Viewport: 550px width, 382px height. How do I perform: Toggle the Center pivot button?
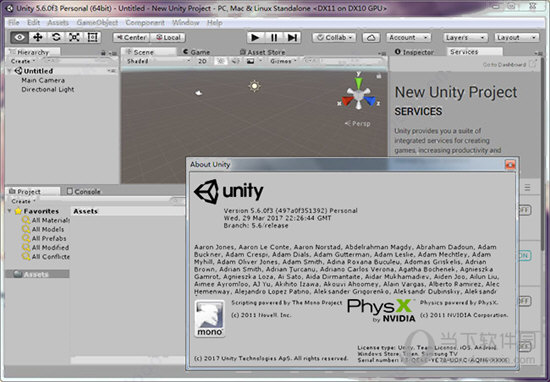pos(132,38)
